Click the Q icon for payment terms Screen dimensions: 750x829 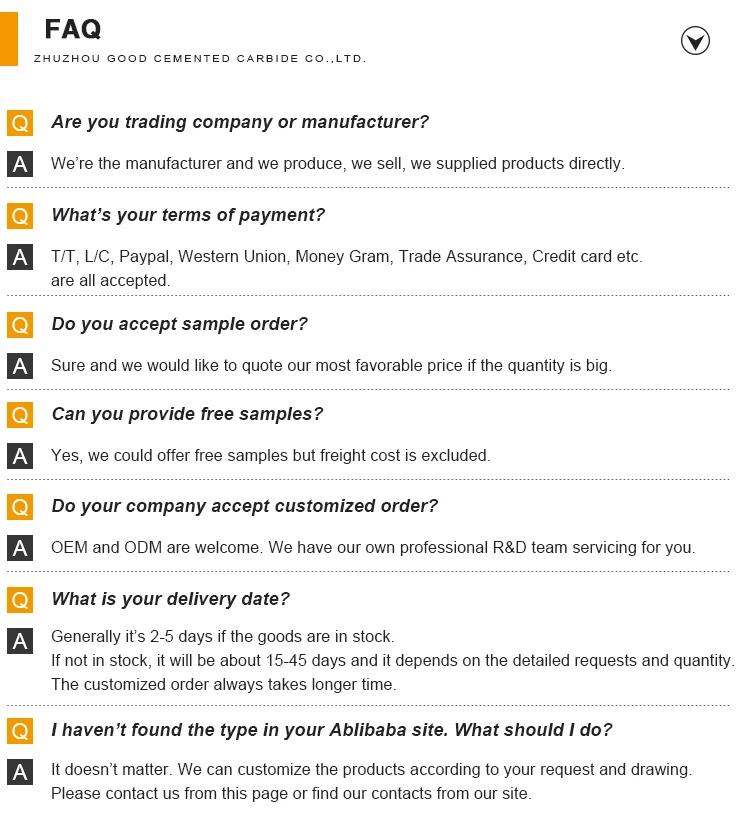coord(20,215)
